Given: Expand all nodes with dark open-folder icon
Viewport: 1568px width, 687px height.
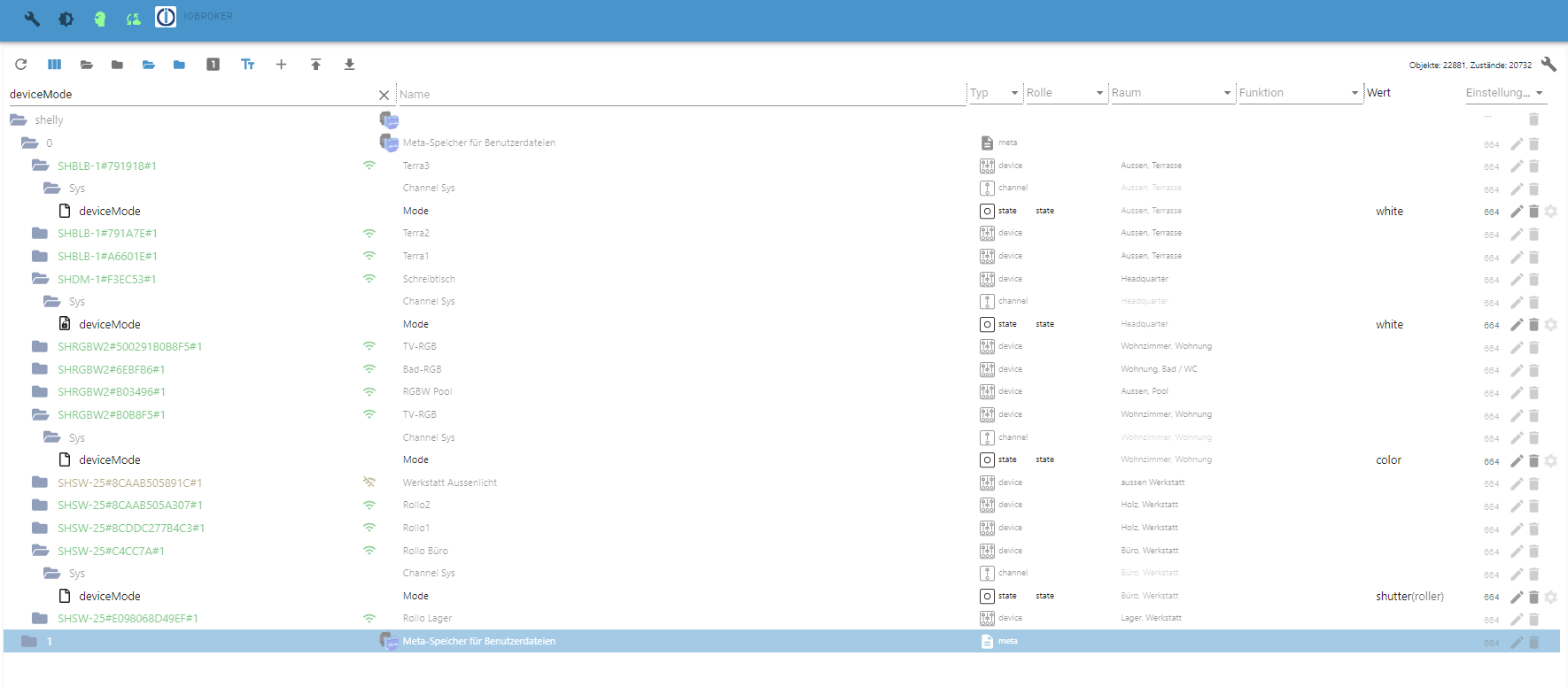Looking at the screenshot, I should [x=86, y=65].
